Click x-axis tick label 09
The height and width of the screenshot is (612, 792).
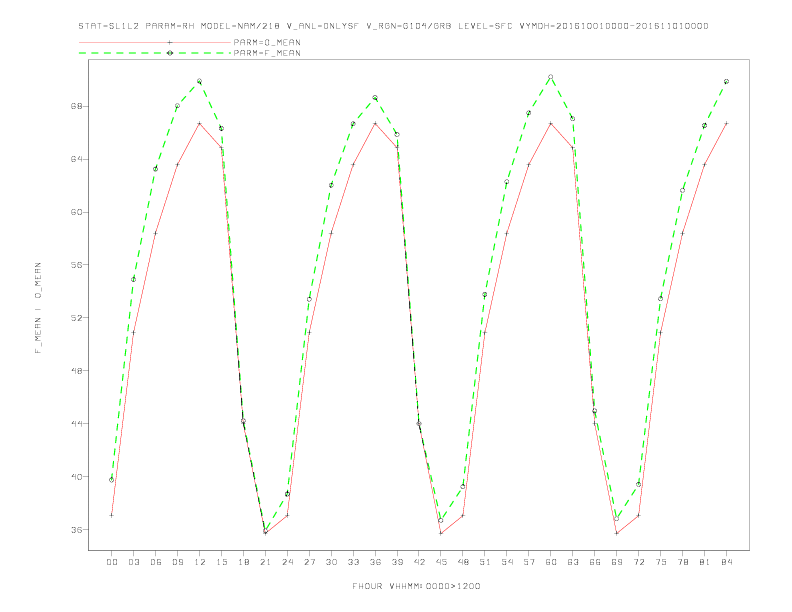(x=177, y=562)
